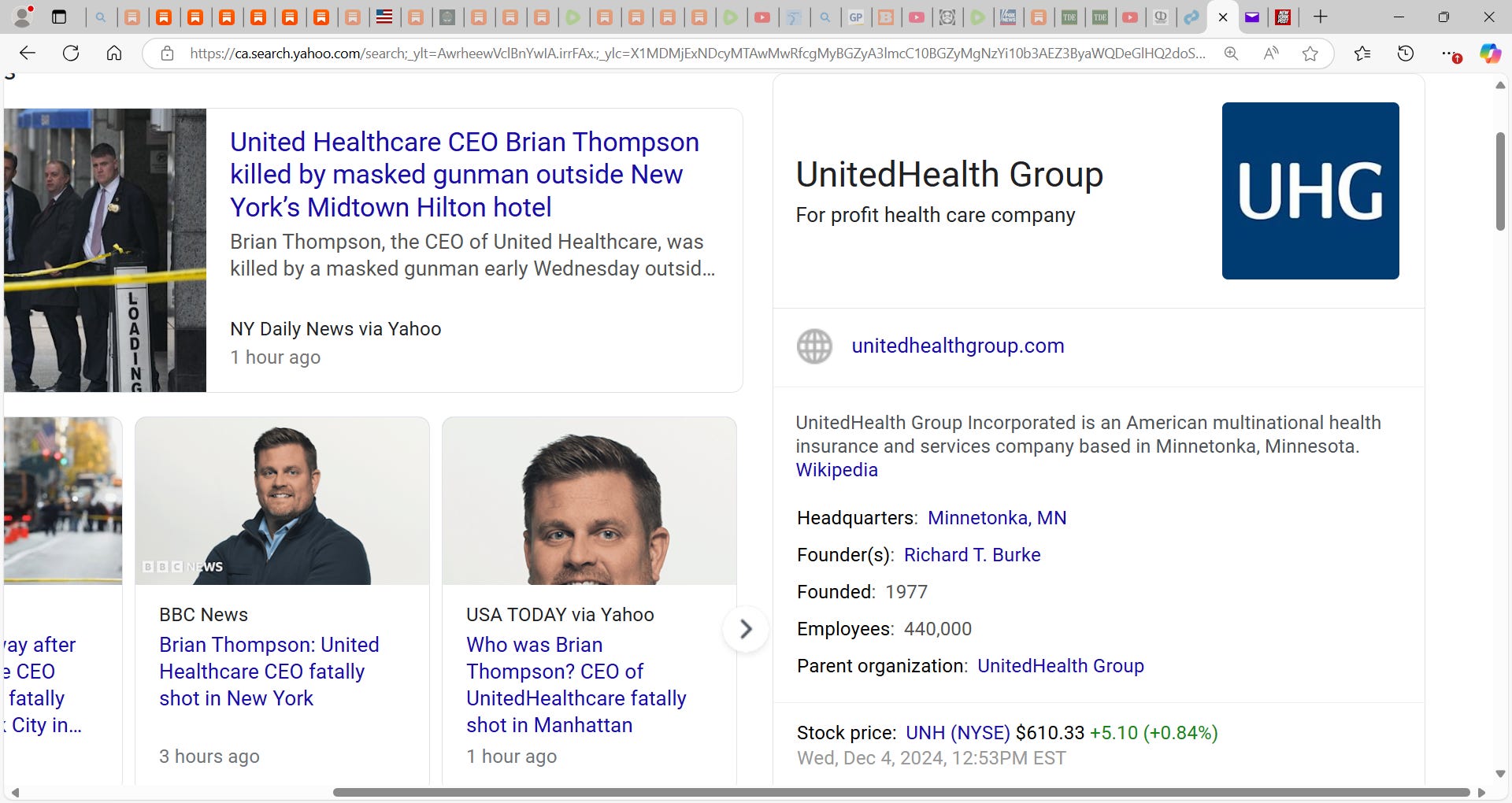The height and width of the screenshot is (803, 1512).
Task: Switch to the Yahoo Mail envelope tab
Action: coord(1252,17)
